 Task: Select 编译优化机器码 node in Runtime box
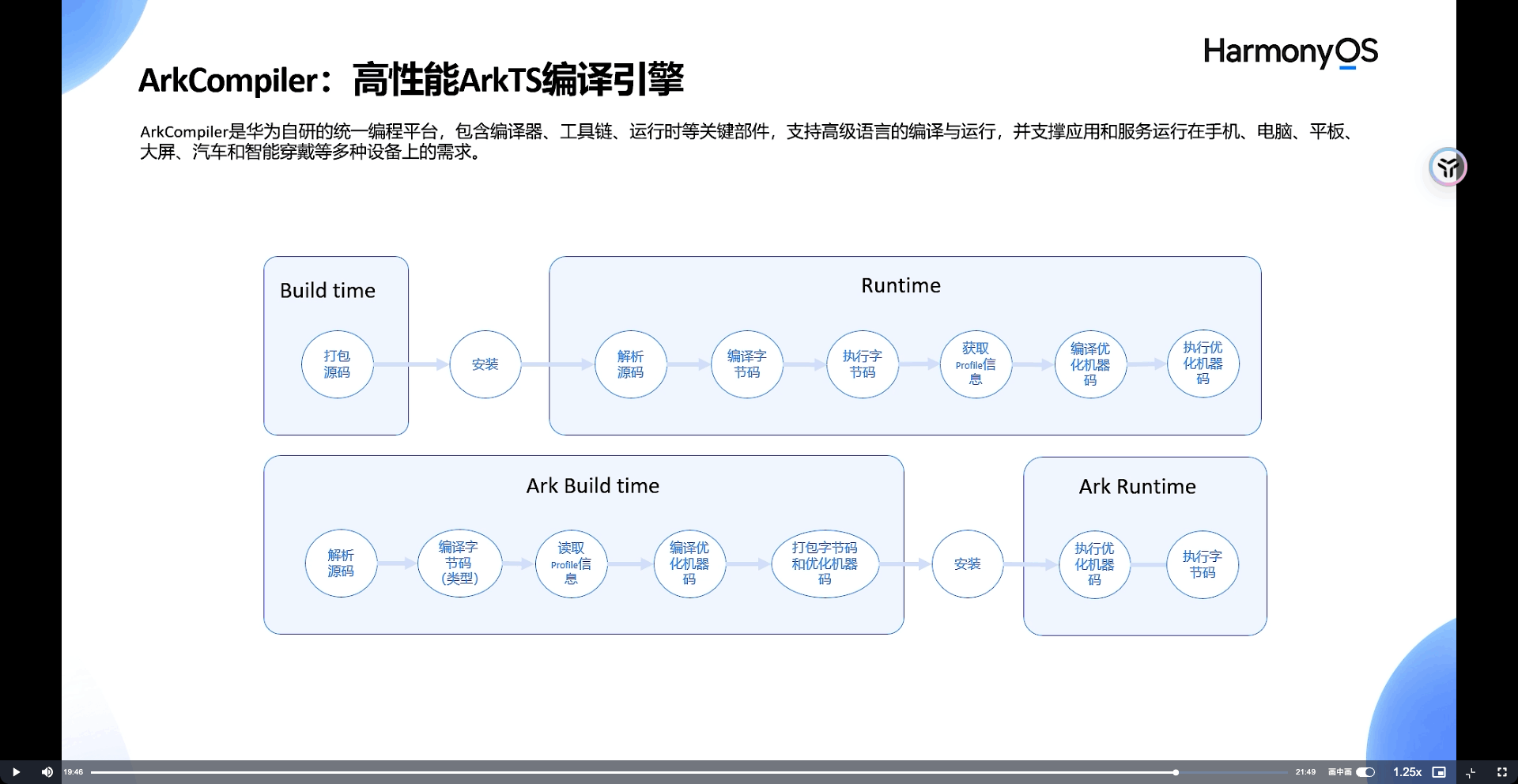tap(1090, 364)
